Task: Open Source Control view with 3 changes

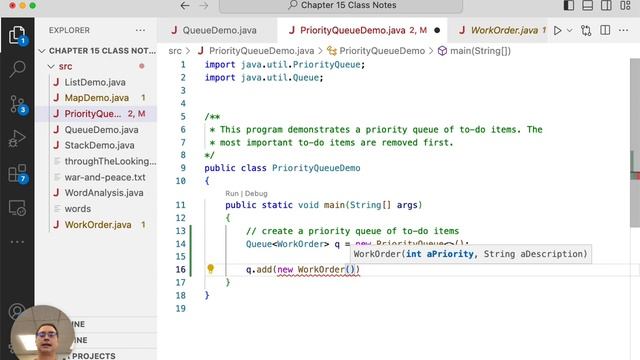Action: (17, 104)
